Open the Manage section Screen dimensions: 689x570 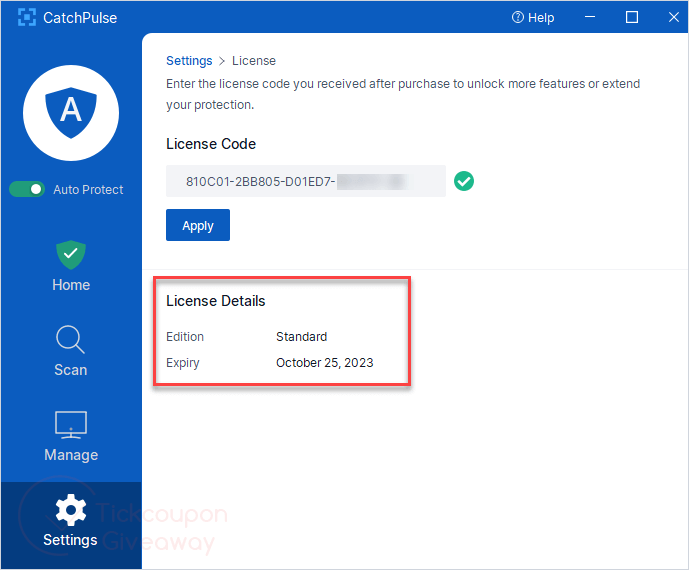71,436
